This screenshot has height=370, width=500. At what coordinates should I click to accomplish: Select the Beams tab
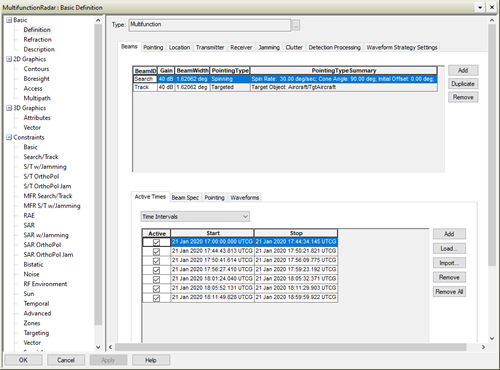click(x=129, y=47)
